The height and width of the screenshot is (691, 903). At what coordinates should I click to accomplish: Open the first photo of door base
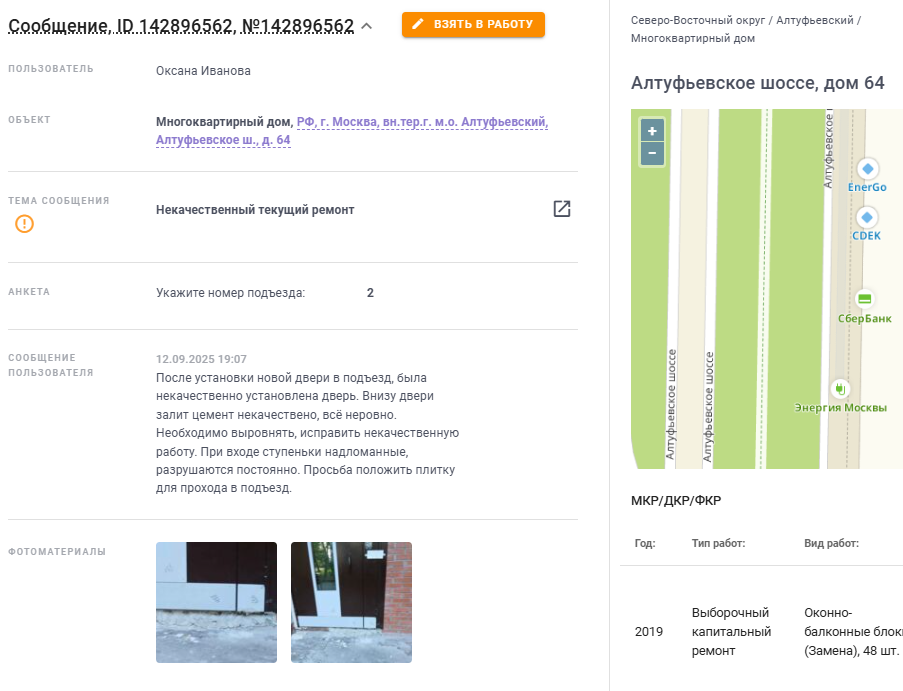pos(217,602)
